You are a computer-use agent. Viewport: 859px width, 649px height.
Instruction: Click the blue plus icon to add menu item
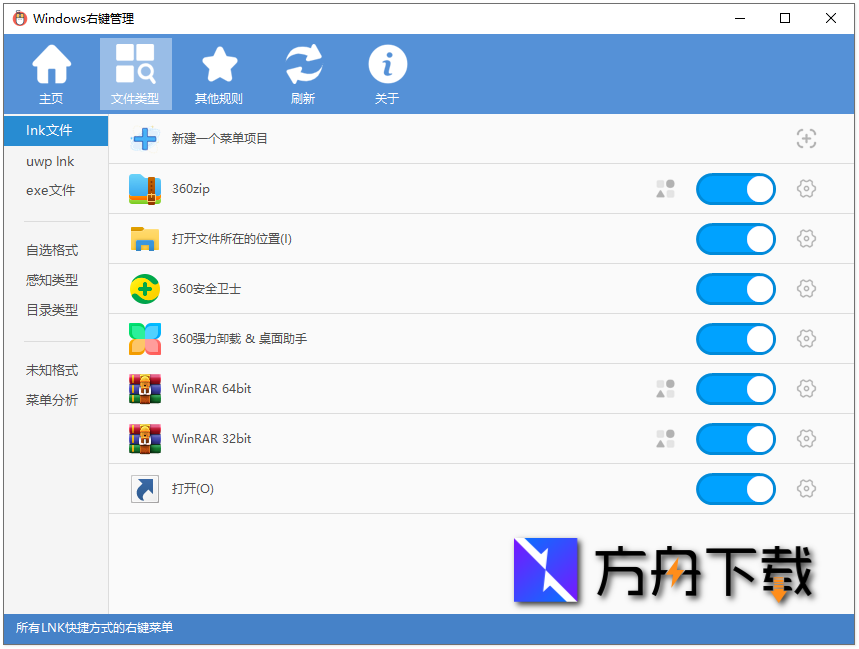coord(144,139)
